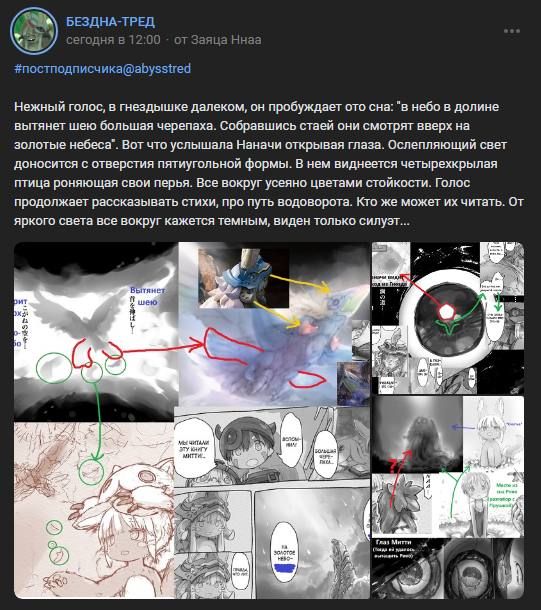Open the eye image with red pentagon

pyautogui.click(x=448, y=318)
